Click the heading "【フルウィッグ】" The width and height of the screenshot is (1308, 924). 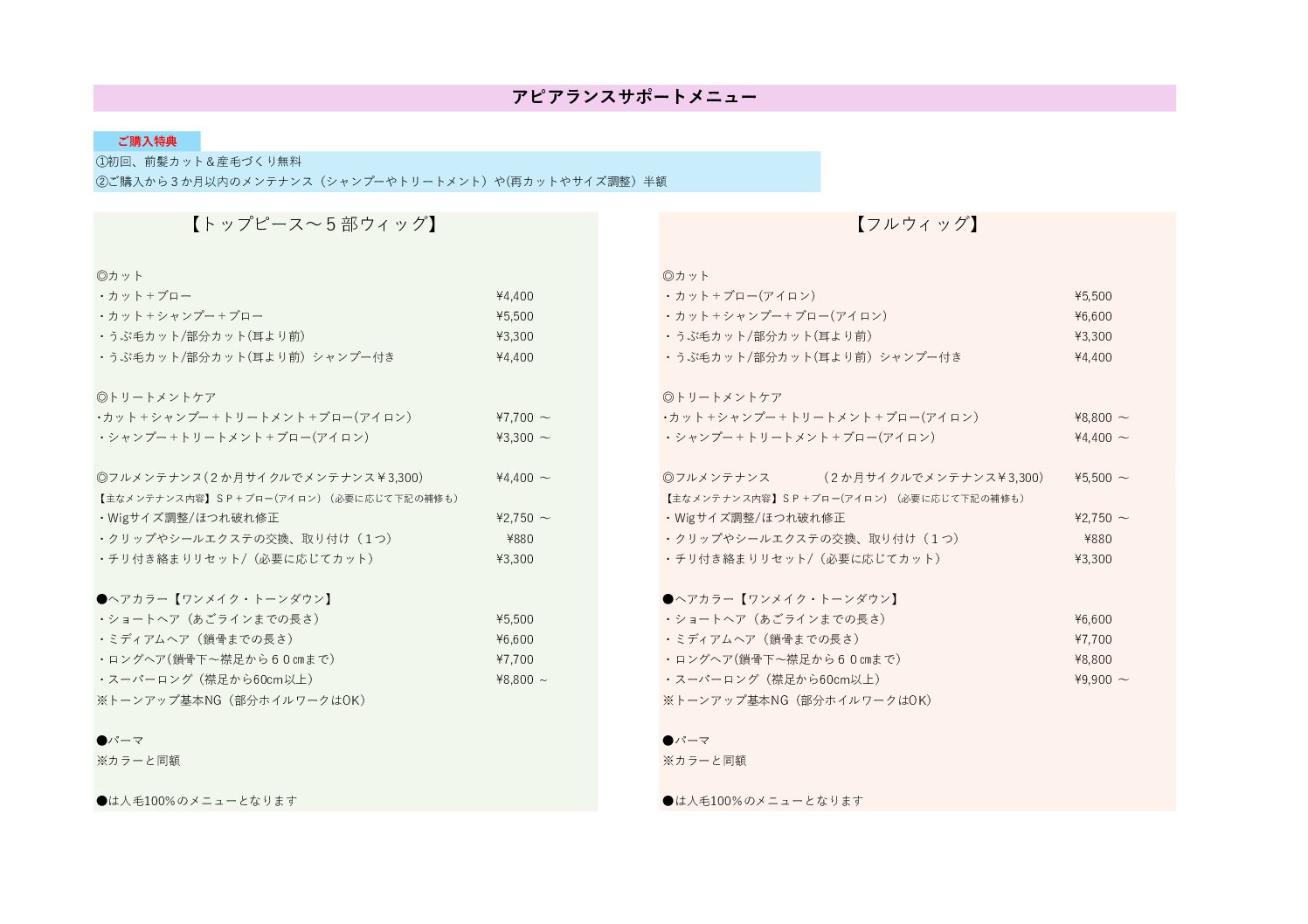tap(917, 224)
